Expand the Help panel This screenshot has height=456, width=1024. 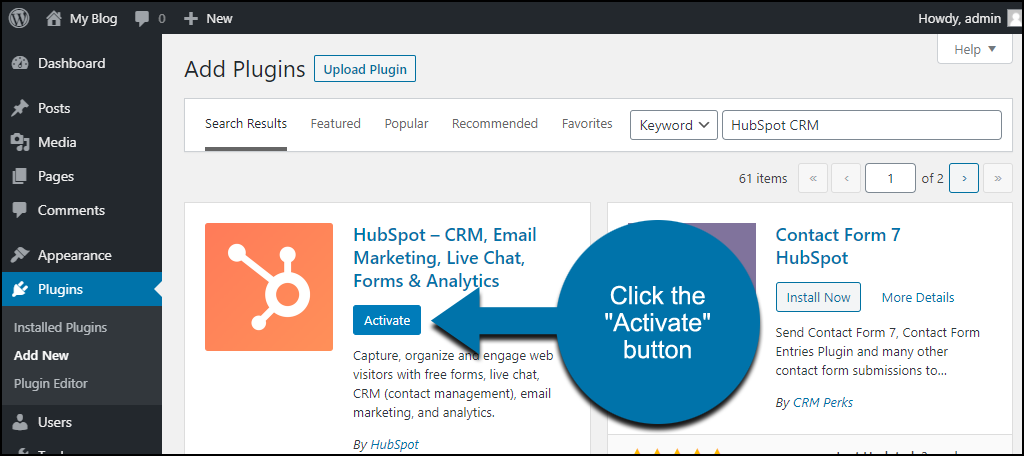(x=974, y=49)
